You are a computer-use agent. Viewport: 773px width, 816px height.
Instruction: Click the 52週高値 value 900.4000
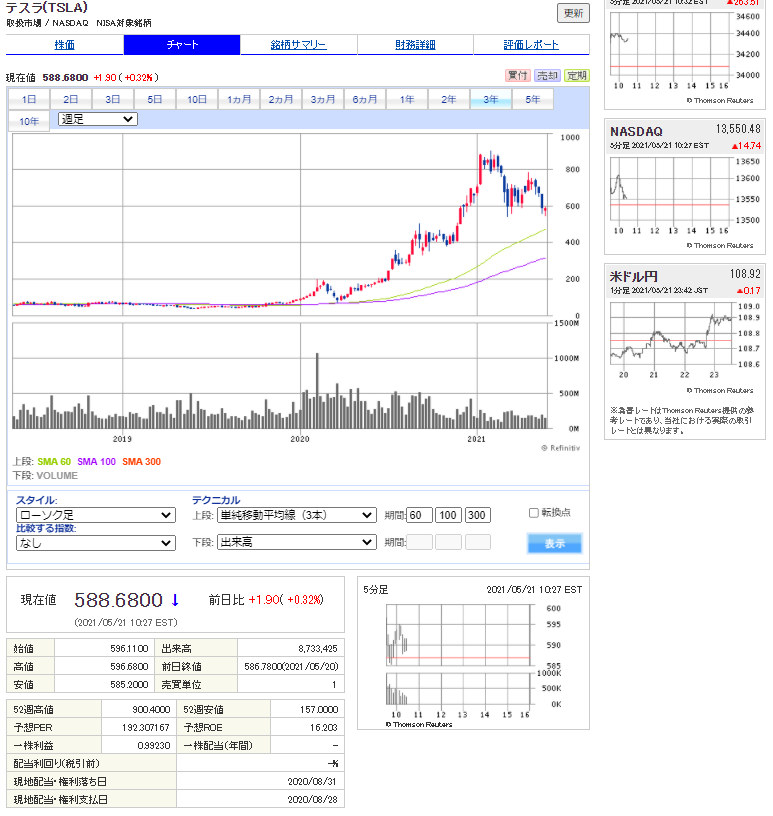pyautogui.click(x=151, y=710)
